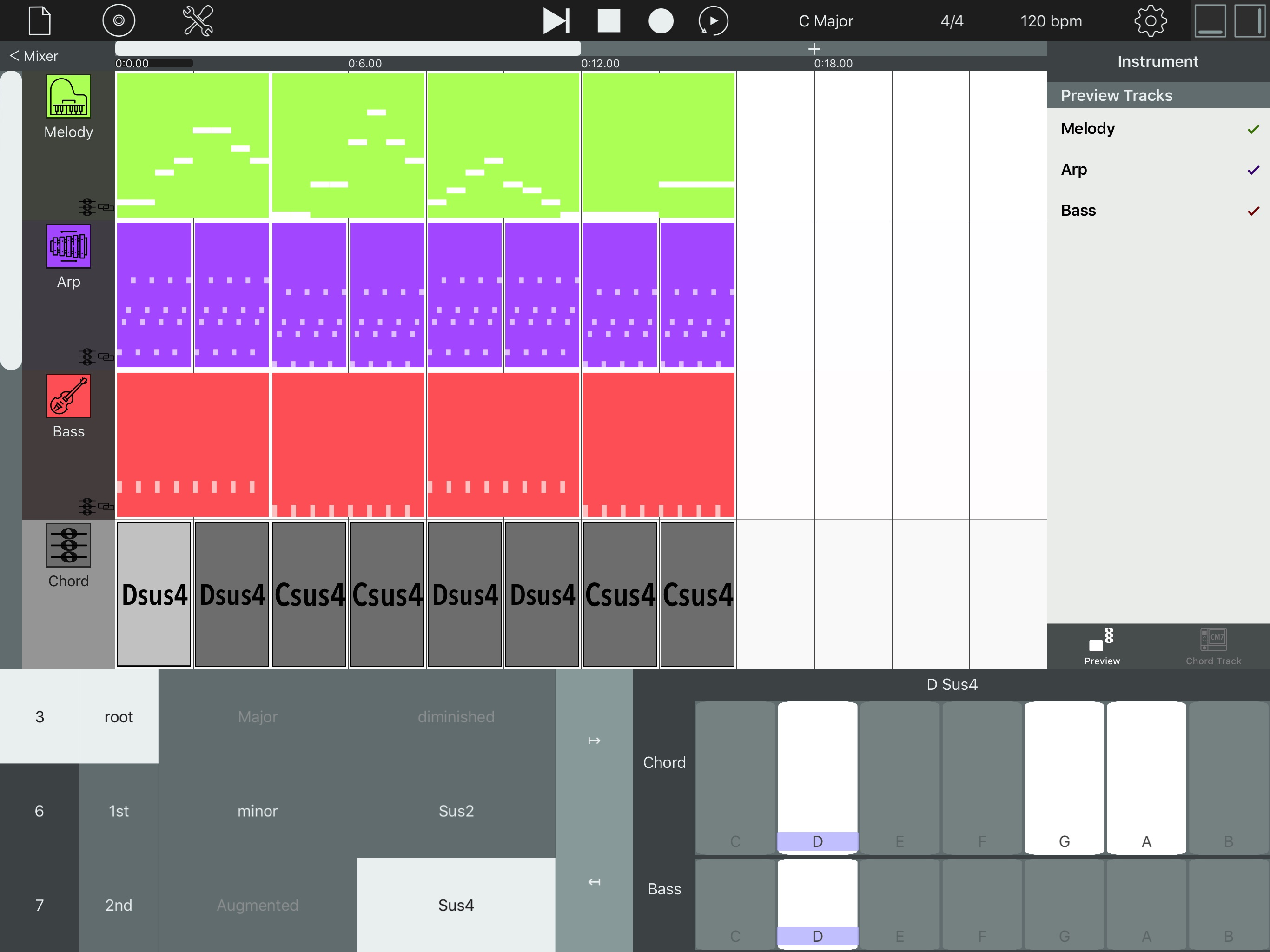This screenshot has height=952, width=1270.
Task: Switch to the Chord Track tab
Action: [x=1213, y=646]
